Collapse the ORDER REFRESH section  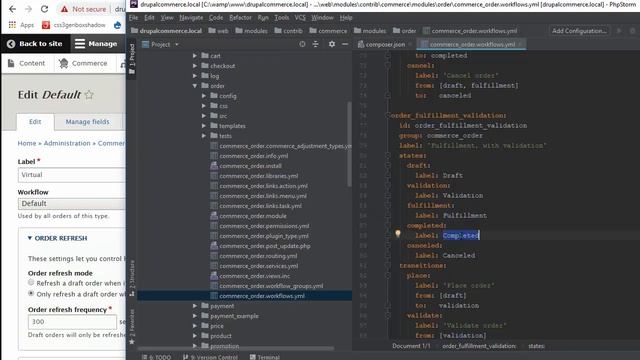coord(57,238)
